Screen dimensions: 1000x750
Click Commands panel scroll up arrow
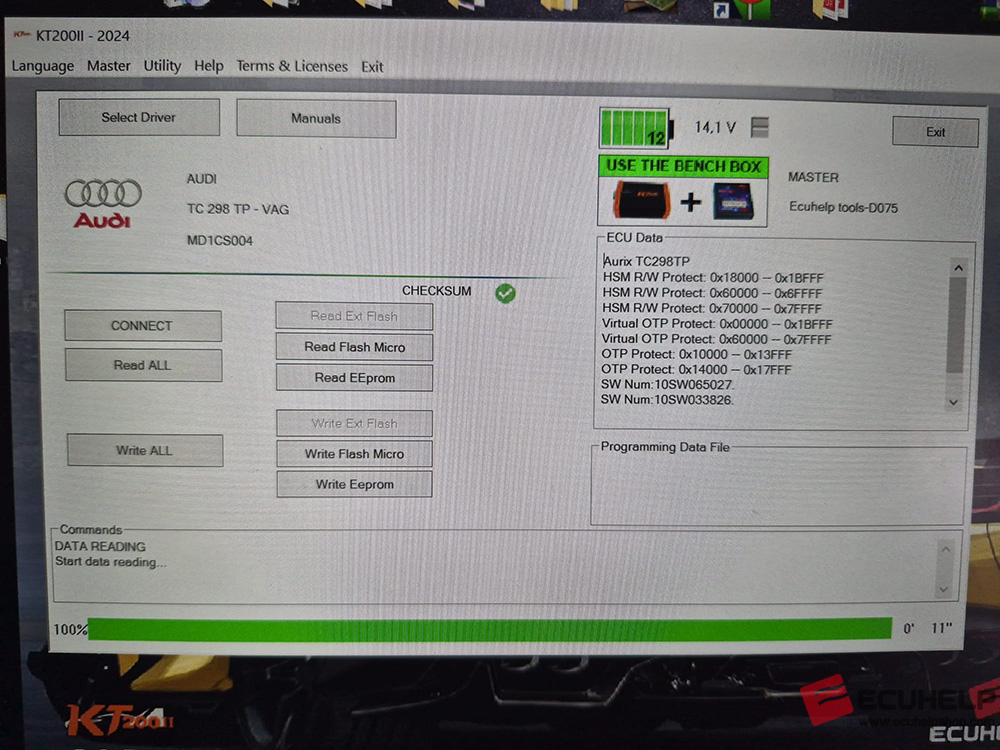click(946, 549)
